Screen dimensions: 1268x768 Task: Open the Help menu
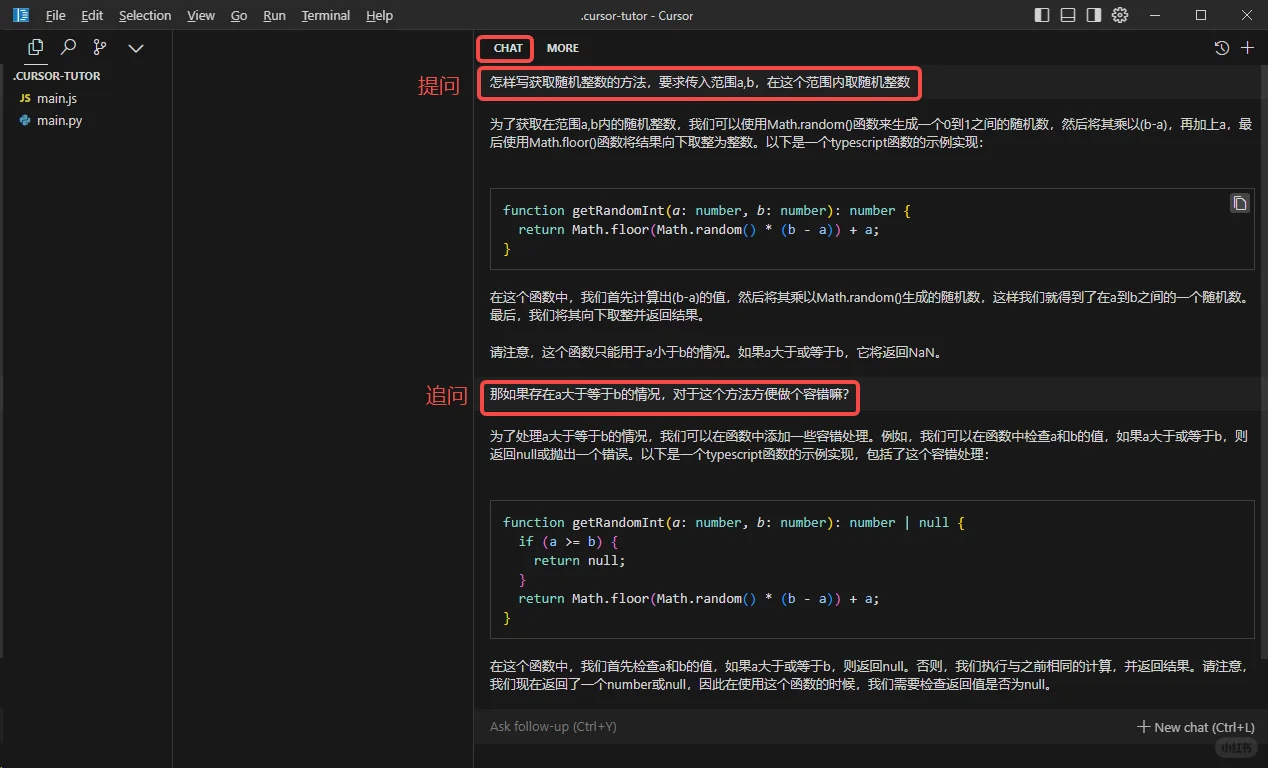[x=379, y=15]
